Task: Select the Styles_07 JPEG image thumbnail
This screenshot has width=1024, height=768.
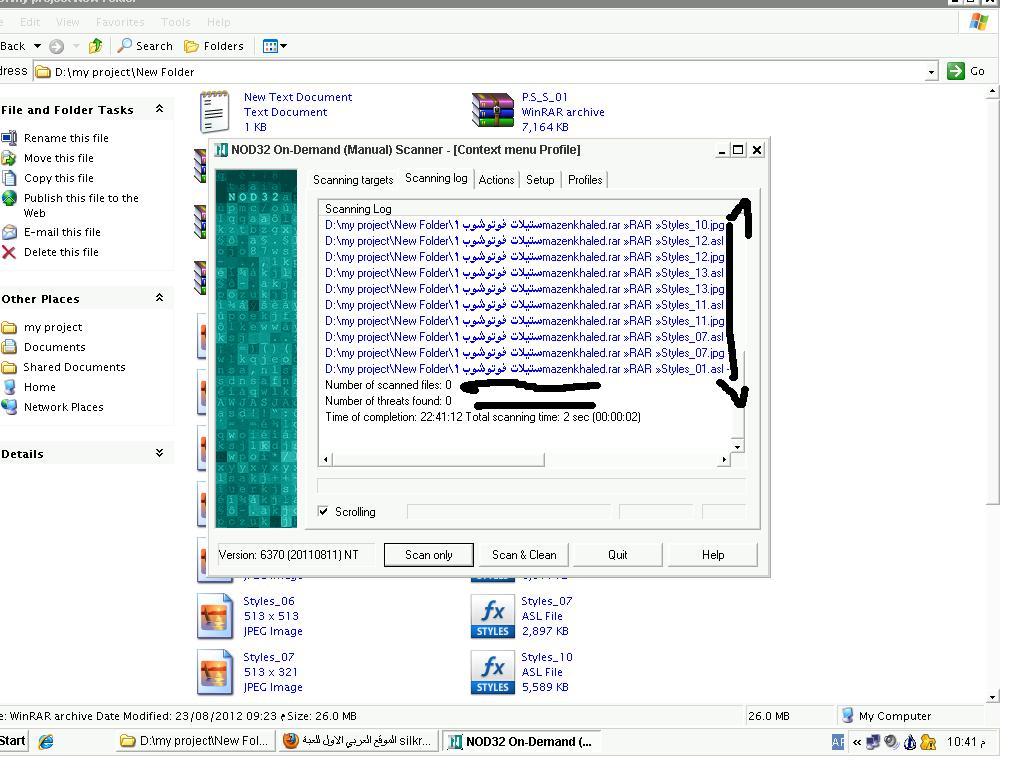Action: click(x=215, y=672)
